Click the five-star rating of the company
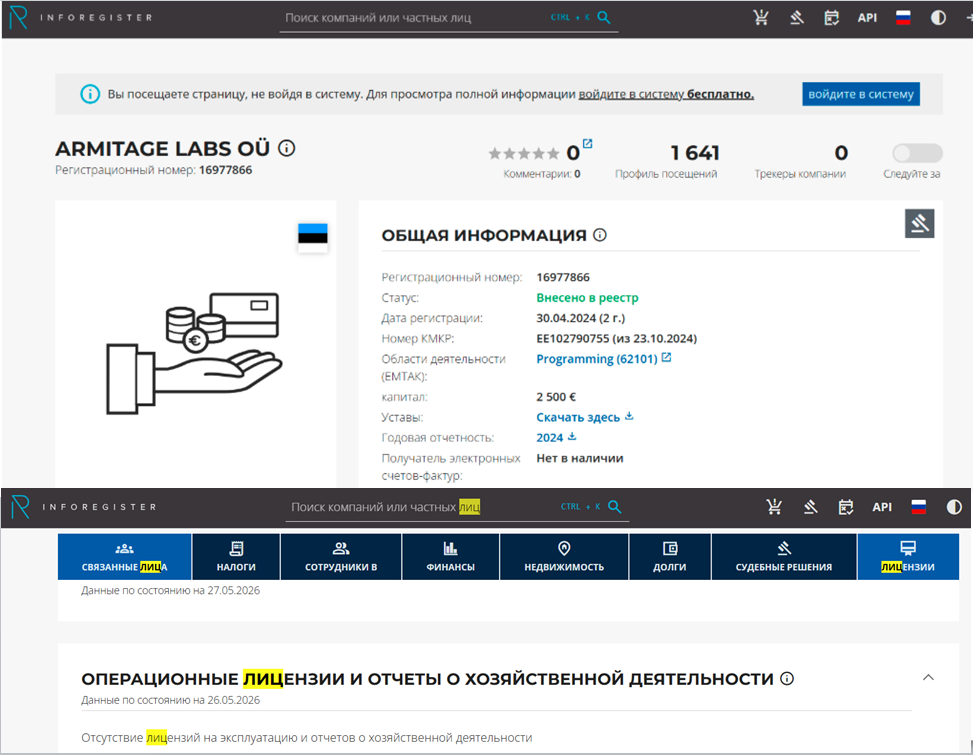973x755 pixels. point(524,153)
